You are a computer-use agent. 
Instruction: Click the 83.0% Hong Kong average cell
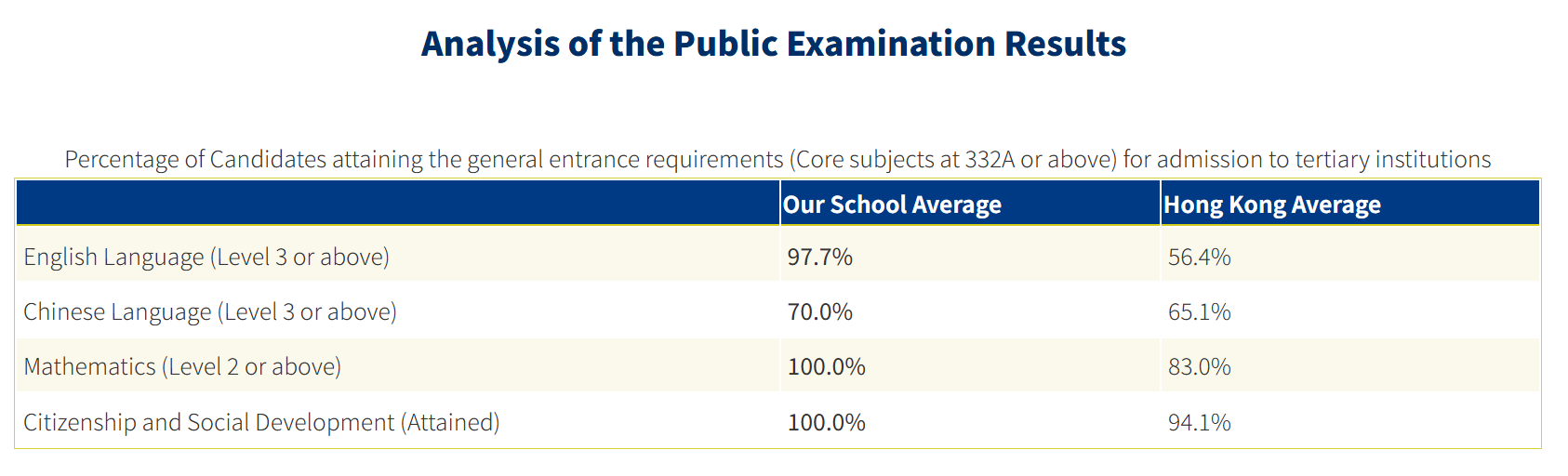1199,366
